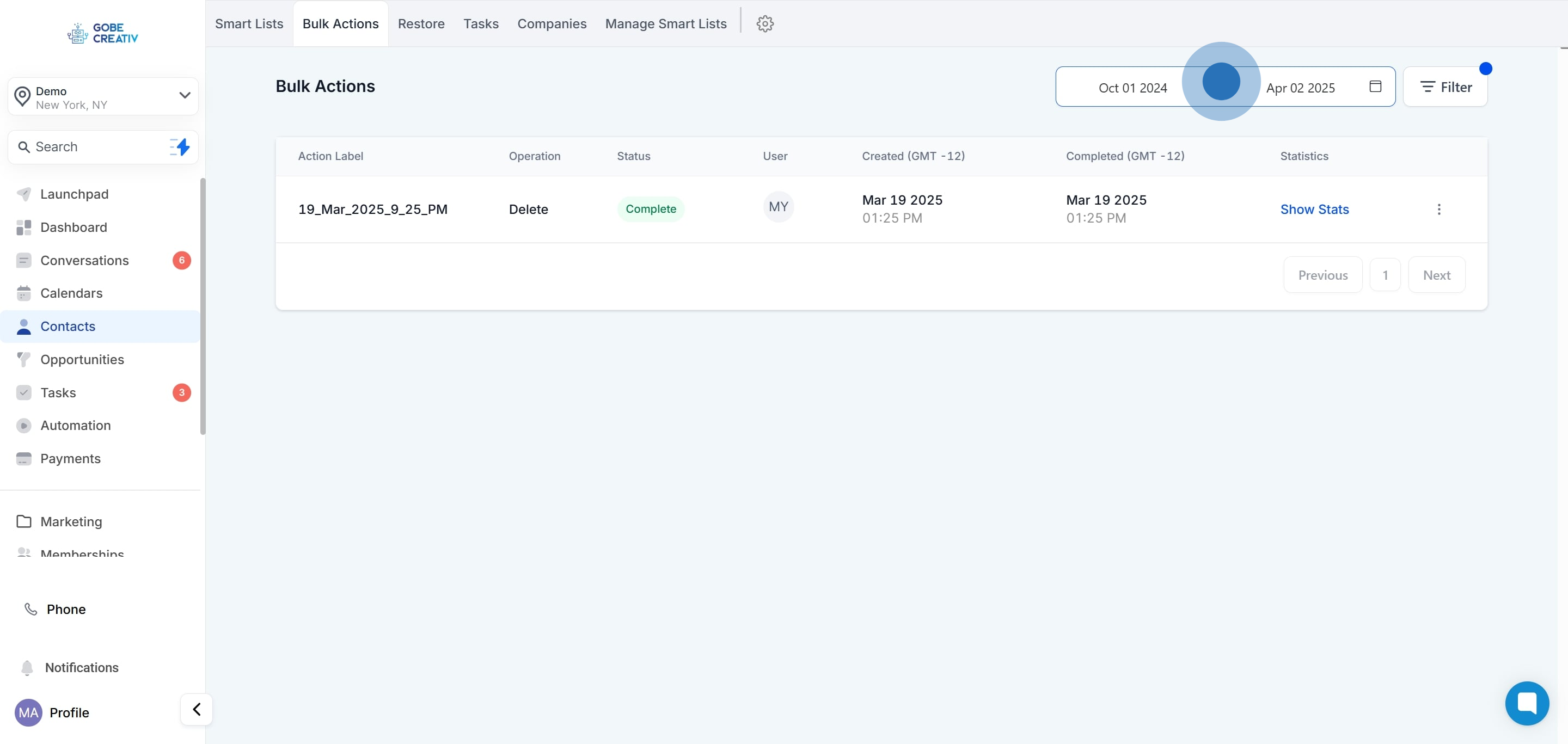Image resolution: width=1568 pixels, height=744 pixels.
Task: Click the settings gear icon in top tabs
Action: [x=764, y=24]
